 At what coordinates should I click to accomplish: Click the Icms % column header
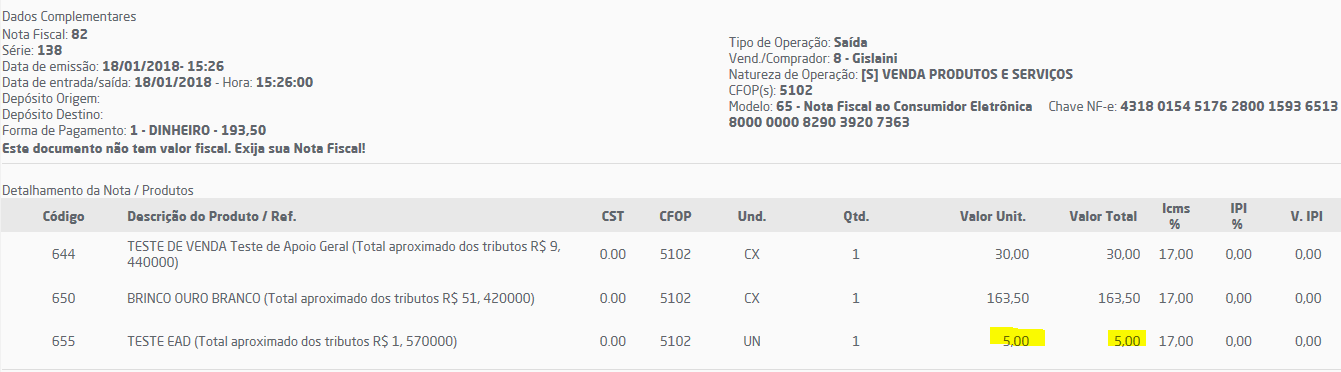(1176, 216)
